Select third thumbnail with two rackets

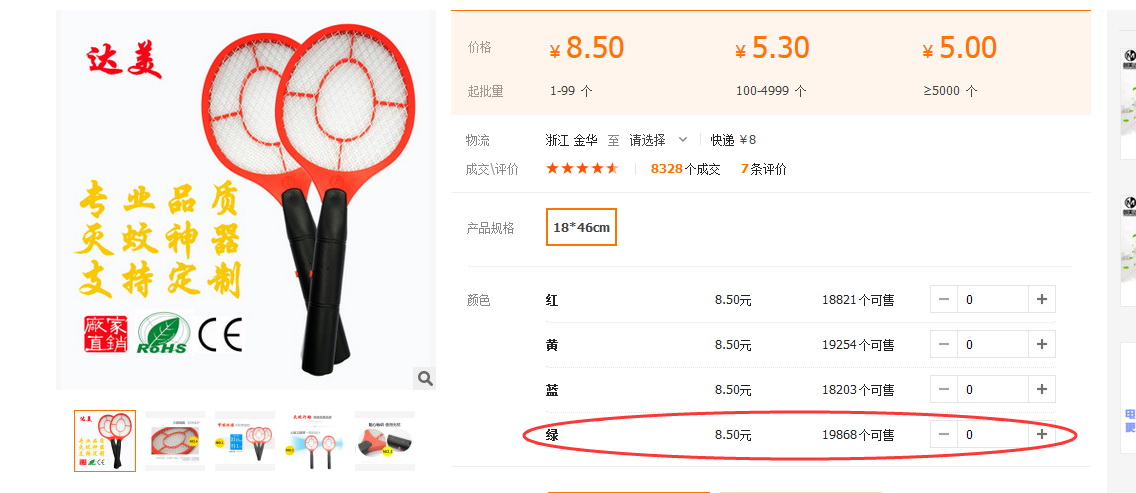click(x=245, y=441)
